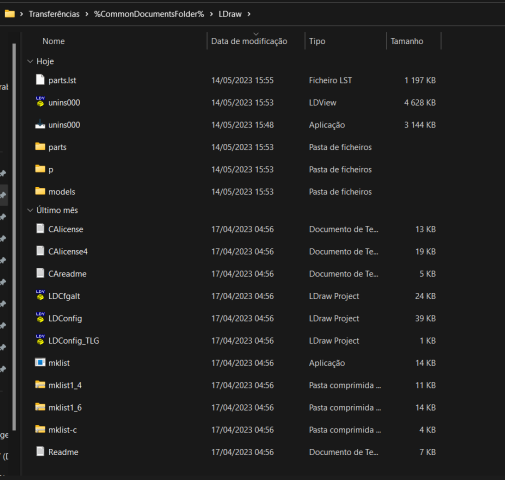505x480 pixels.
Task: Sort by the Tipo column header
Action: point(317,41)
